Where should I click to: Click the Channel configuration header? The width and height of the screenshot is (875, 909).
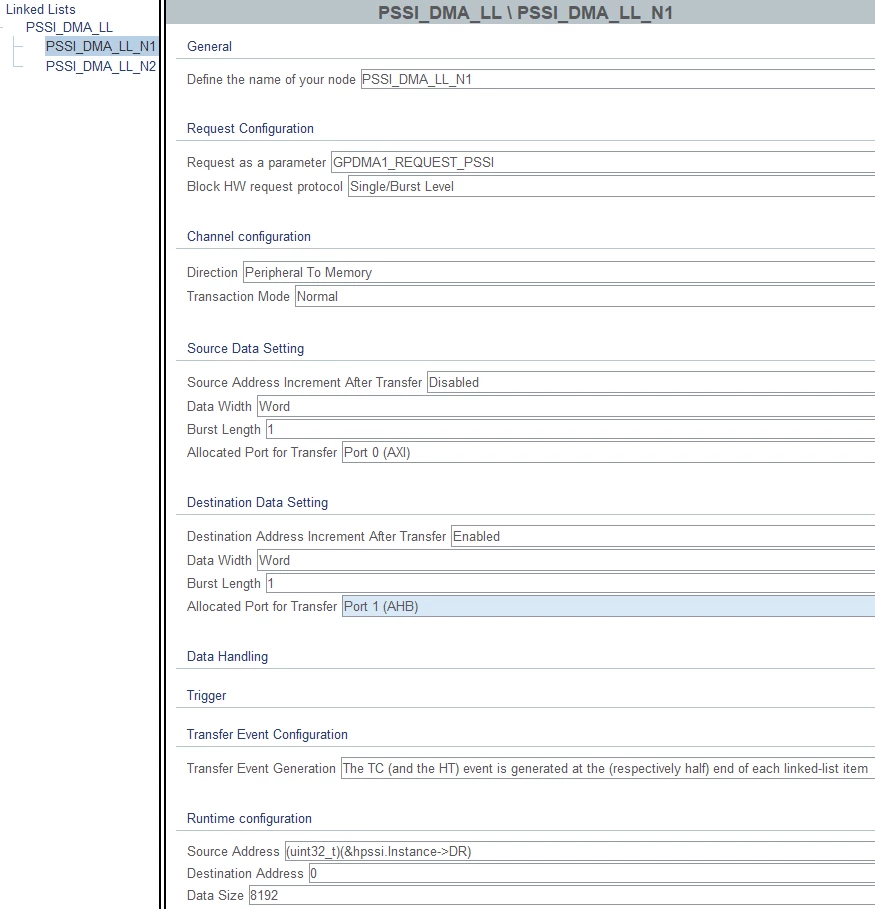coord(249,237)
